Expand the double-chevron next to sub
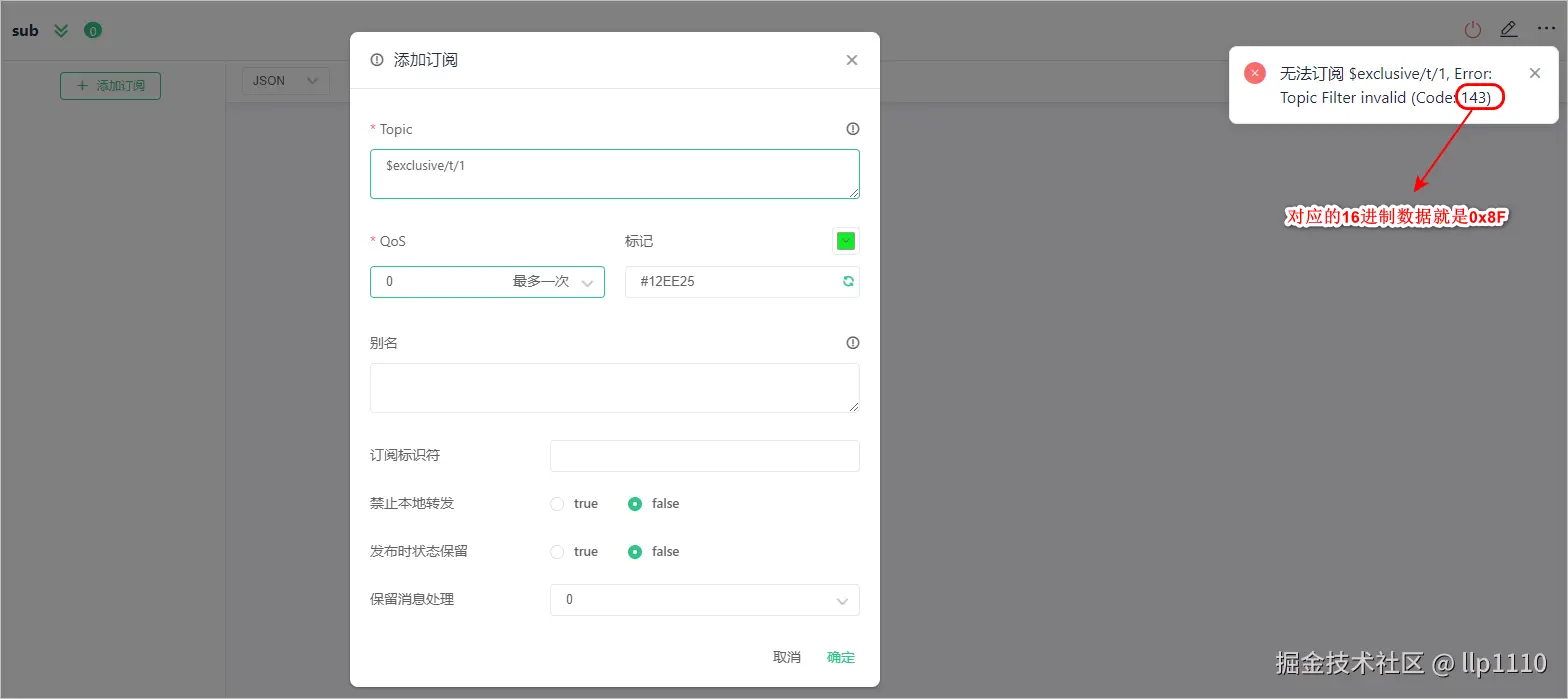Image resolution: width=1568 pixels, height=699 pixels. coord(61,31)
